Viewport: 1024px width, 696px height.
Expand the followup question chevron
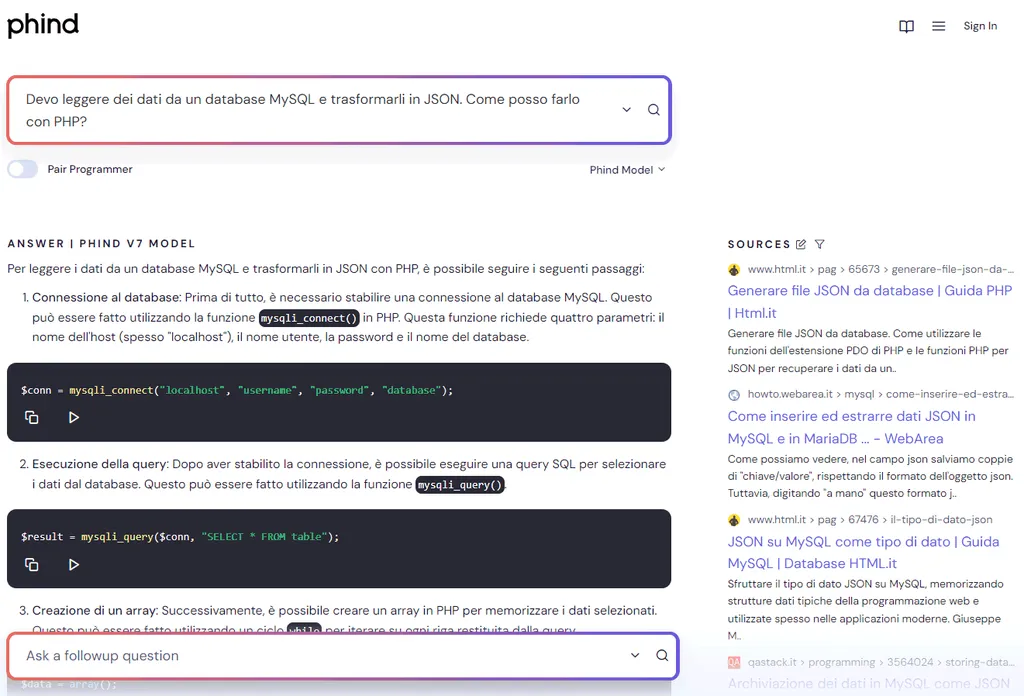(634, 656)
